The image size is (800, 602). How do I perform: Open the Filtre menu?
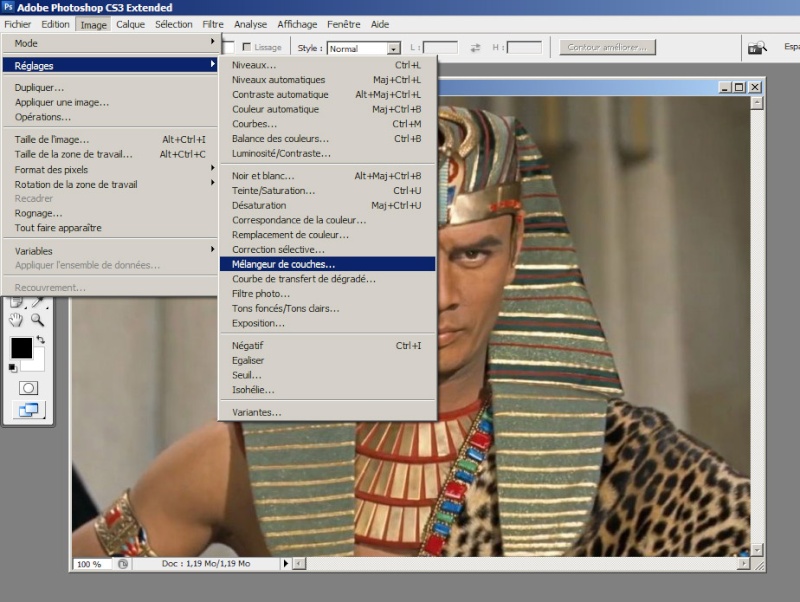[x=213, y=24]
